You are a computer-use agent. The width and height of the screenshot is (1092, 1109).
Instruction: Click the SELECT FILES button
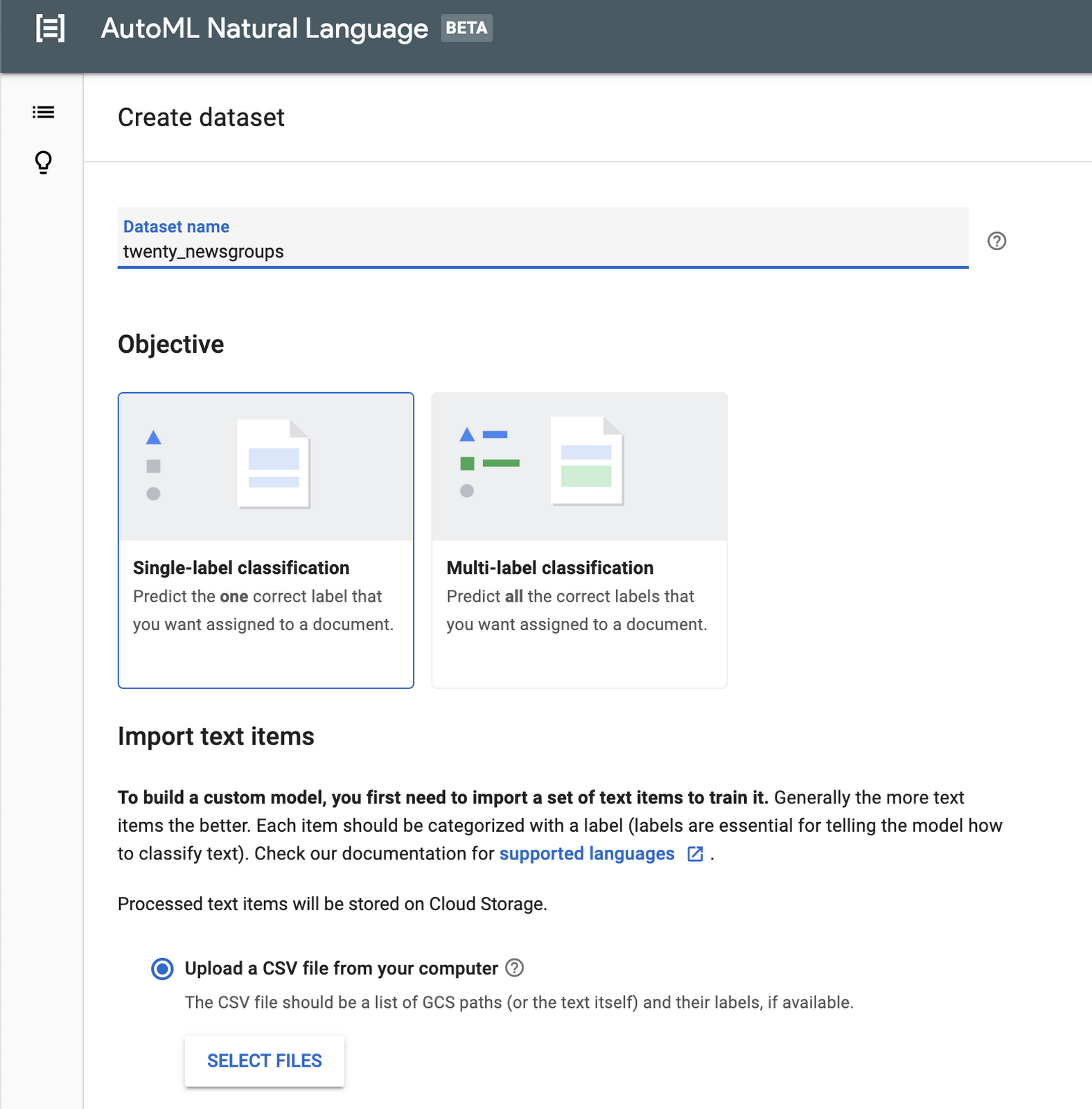[265, 1060]
